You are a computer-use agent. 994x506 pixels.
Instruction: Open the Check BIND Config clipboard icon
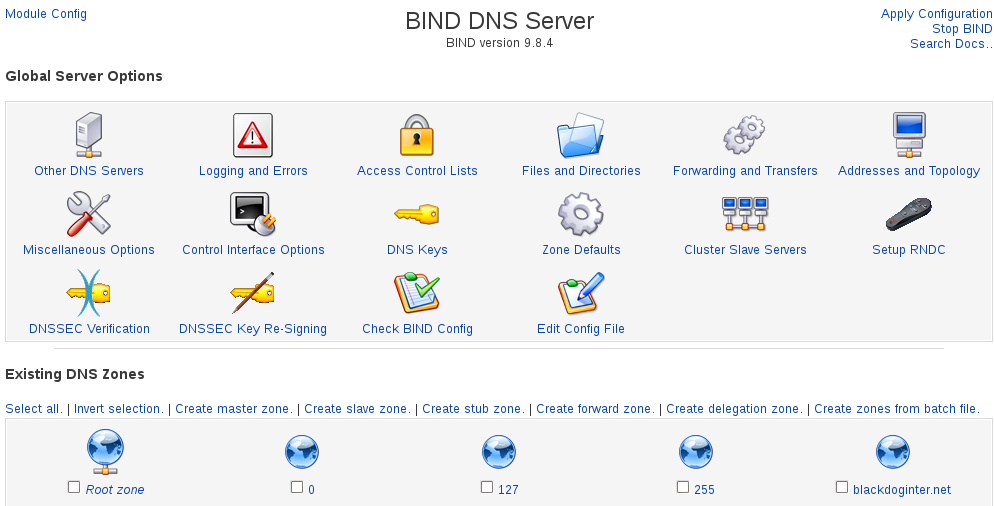click(x=416, y=293)
